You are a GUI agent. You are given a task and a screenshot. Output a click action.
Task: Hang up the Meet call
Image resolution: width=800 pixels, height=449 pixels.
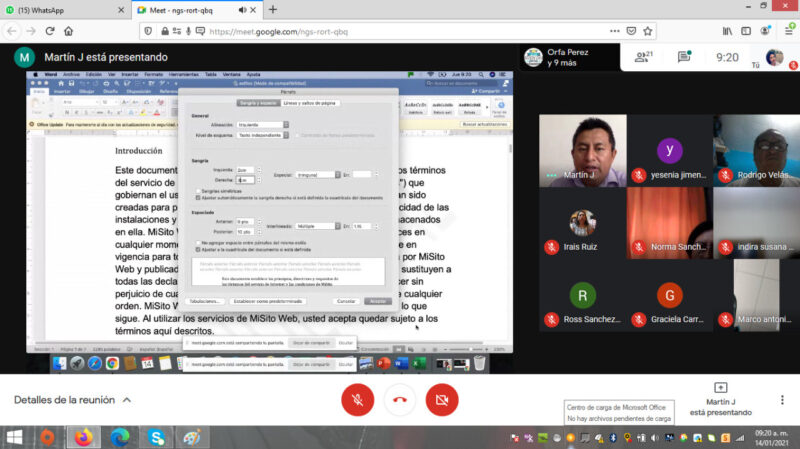pos(399,400)
